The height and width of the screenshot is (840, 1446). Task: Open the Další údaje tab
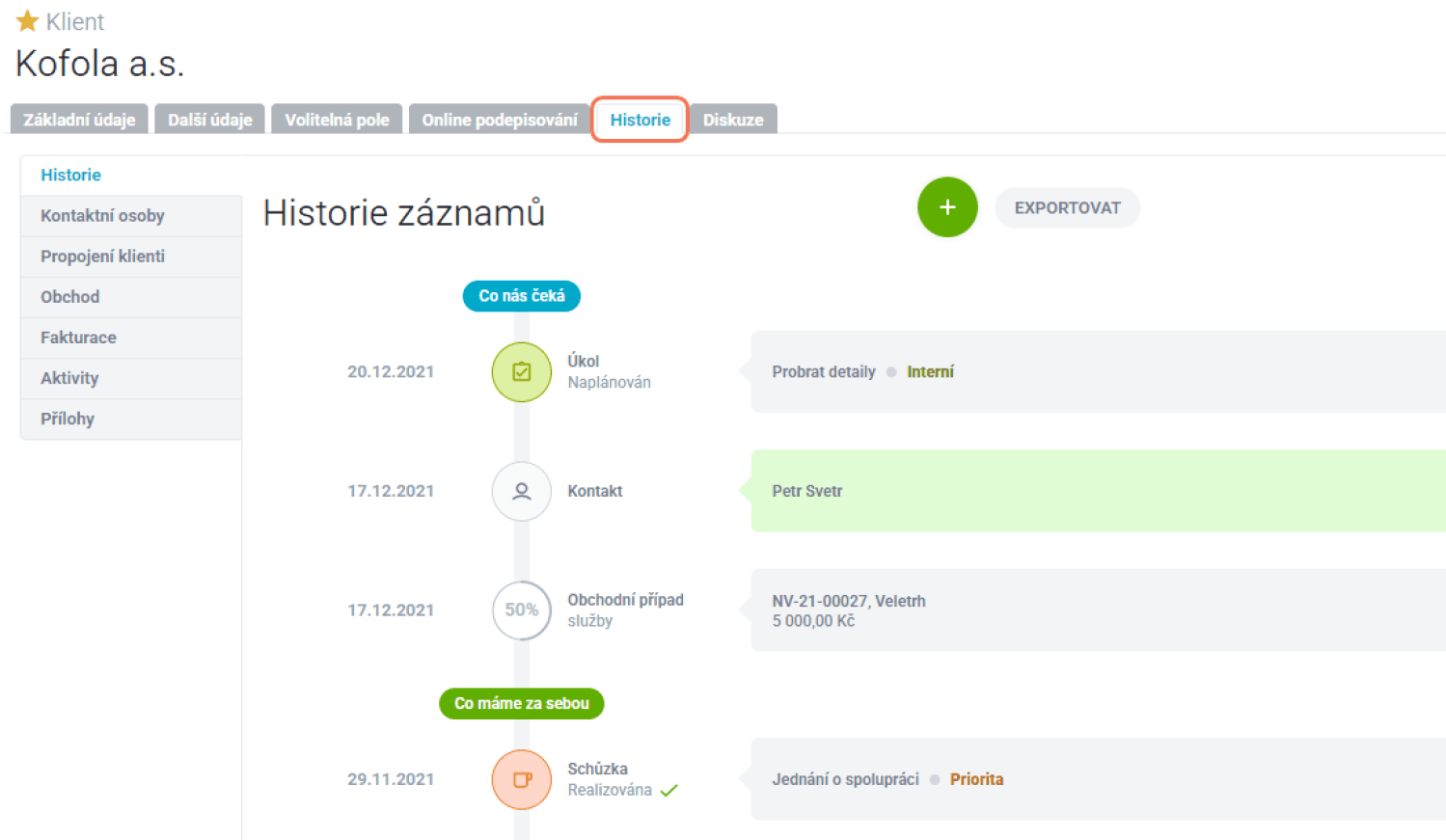click(209, 120)
